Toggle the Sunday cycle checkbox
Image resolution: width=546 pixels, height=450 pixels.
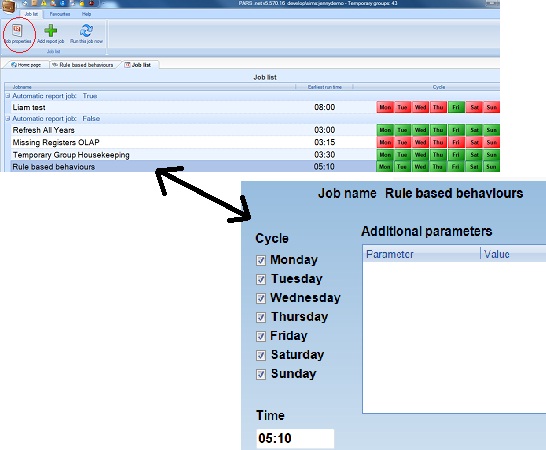261,374
